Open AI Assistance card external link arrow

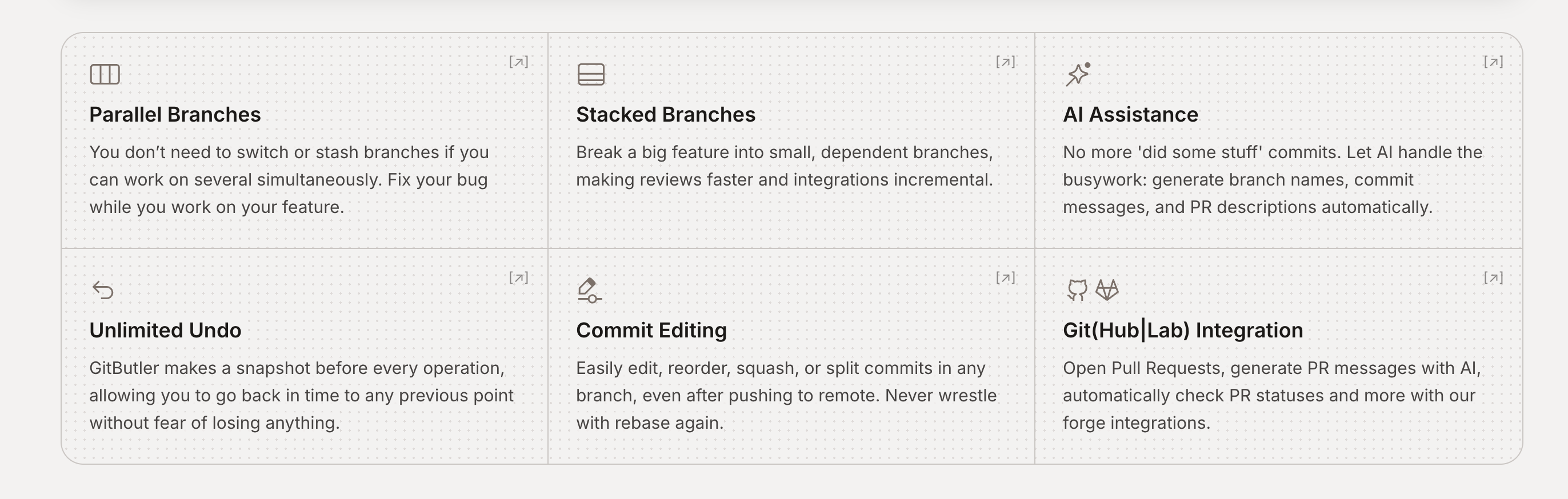click(x=1493, y=62)
